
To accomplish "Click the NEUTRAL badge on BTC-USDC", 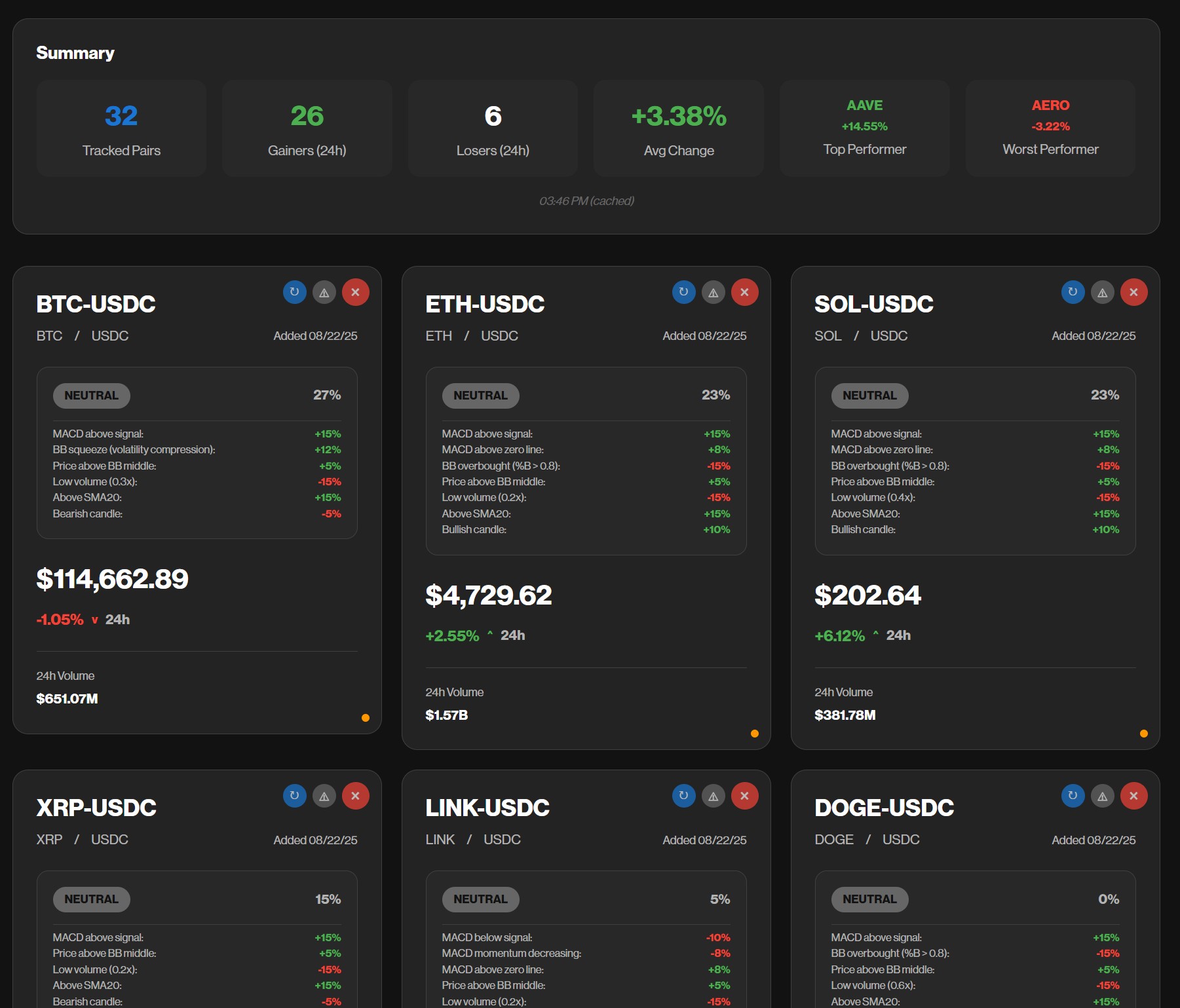I will pos(91,396).
